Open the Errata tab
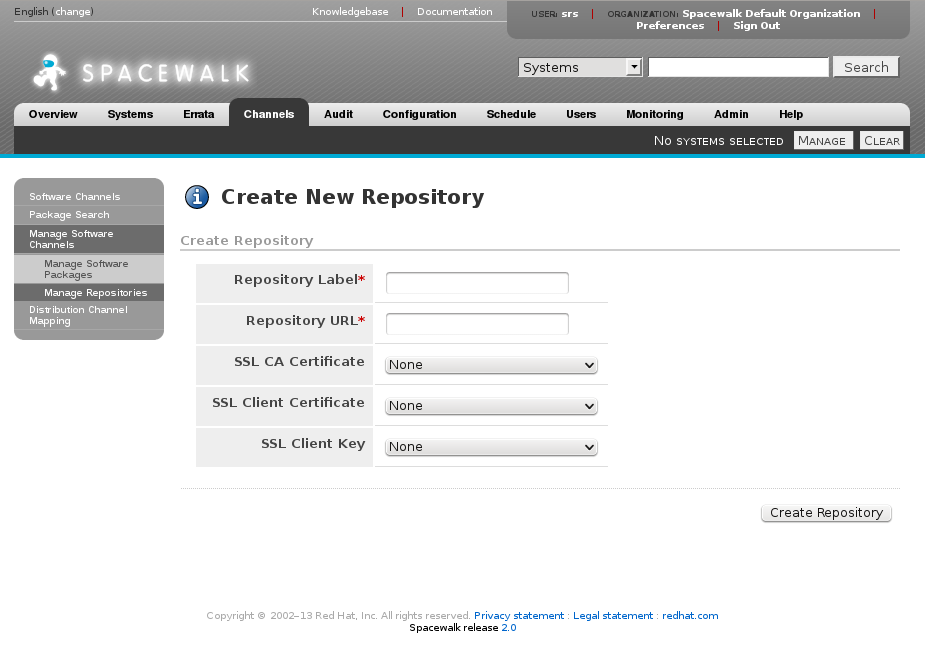The width and height of the screenshot is (925, 653). pyautogui.click(x=198, y=114)
